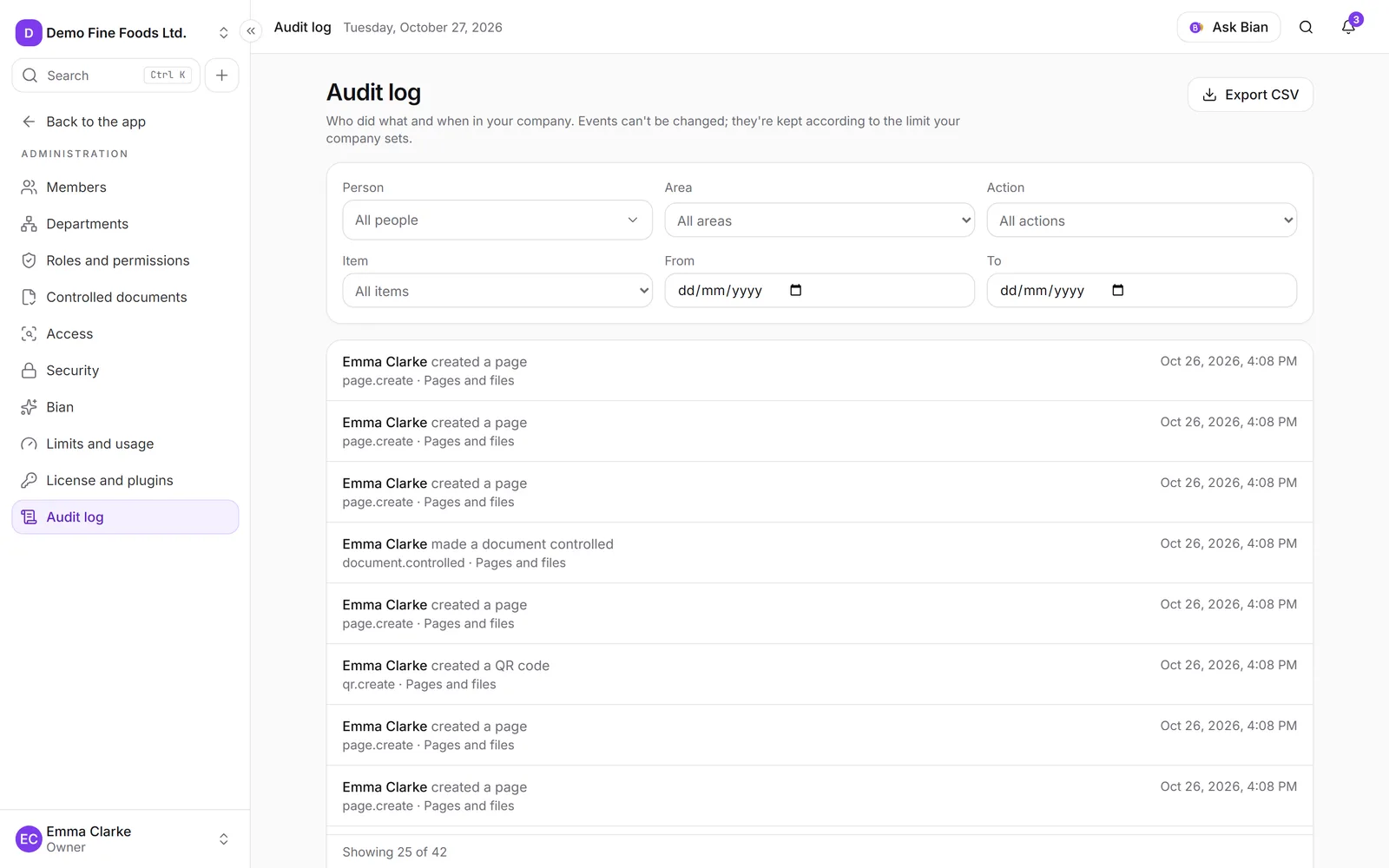The width and height of the screenshot is (1389, 868).
Task: Click the Departments org-chart icon
Action: tap(29, 224)
